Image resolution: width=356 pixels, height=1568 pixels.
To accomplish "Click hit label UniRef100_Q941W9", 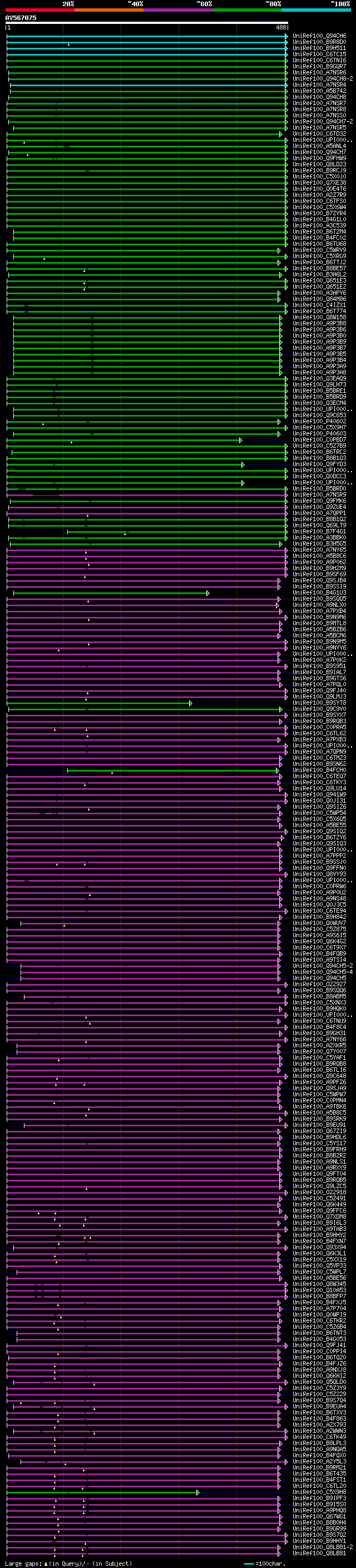I will click(319, 794).
